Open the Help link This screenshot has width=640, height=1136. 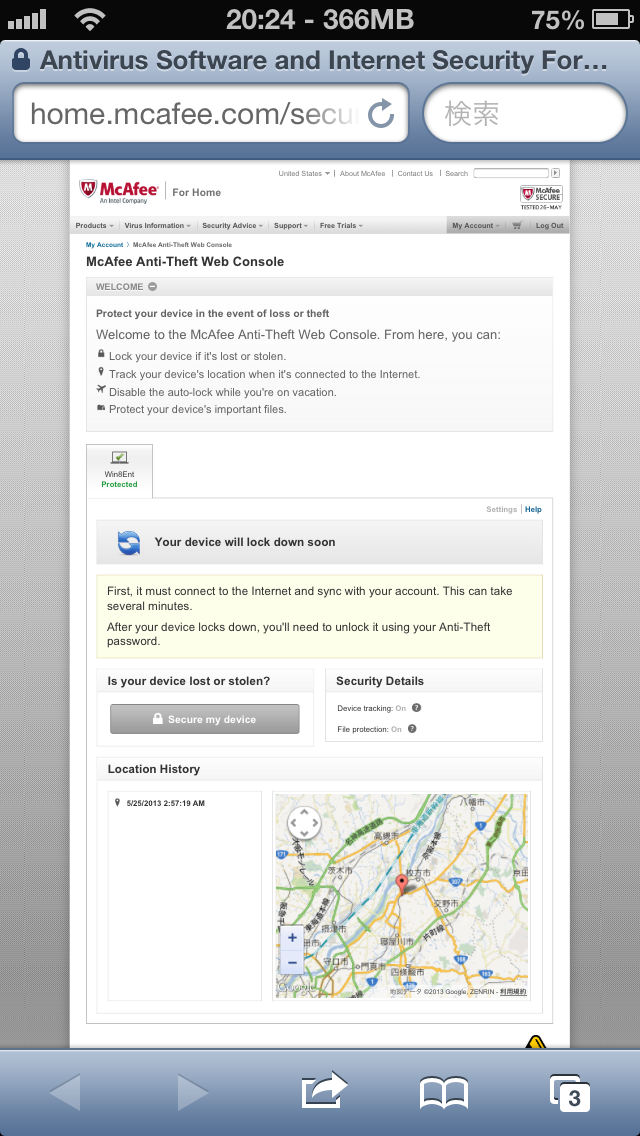coord(533,509)
